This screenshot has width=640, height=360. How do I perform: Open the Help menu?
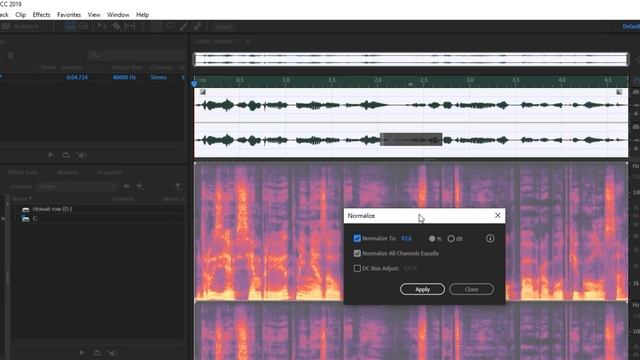pos(142,15)
